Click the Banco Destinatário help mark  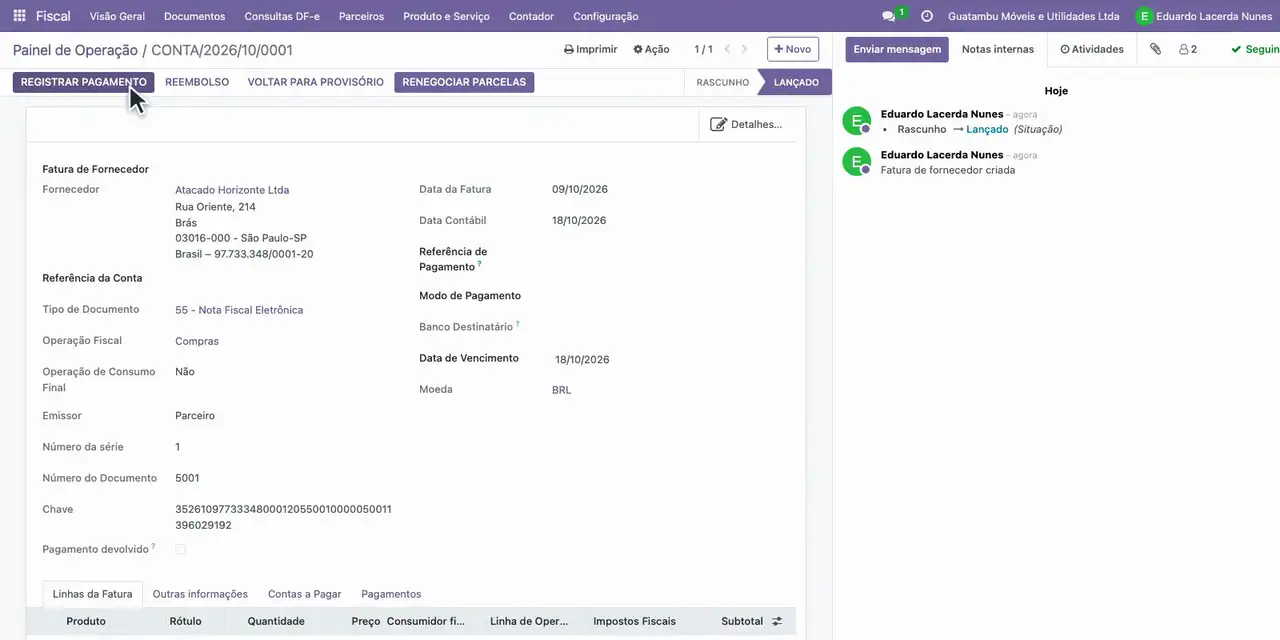pyautogui.click(x=517, y=324)
